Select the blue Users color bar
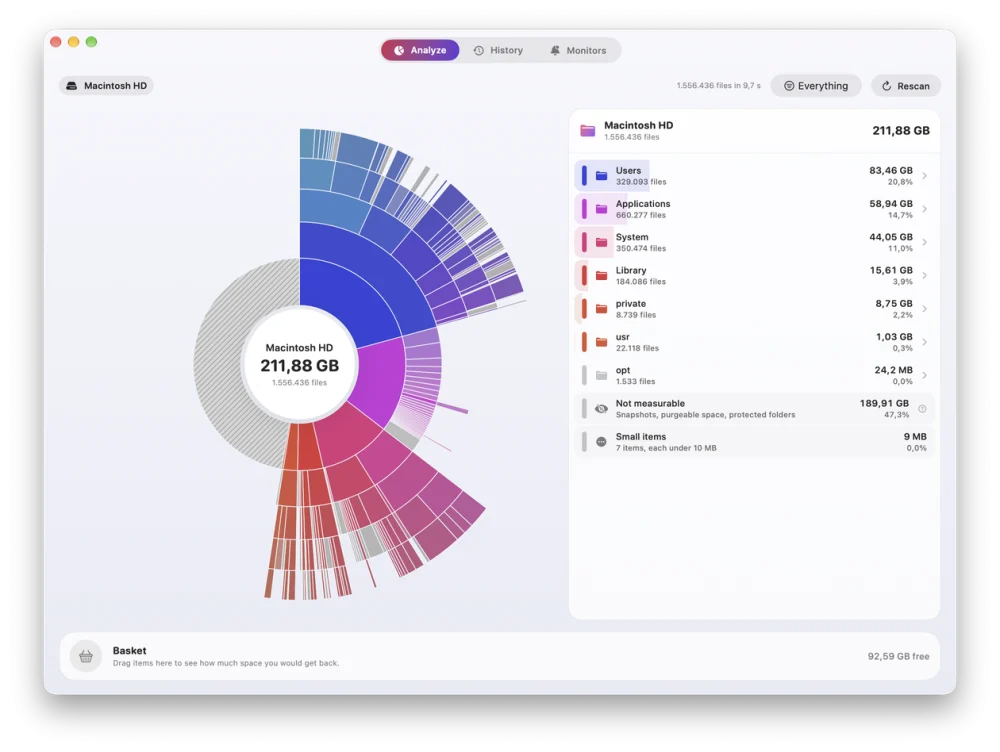1000x752 pixels. click(x=584, y=175)
